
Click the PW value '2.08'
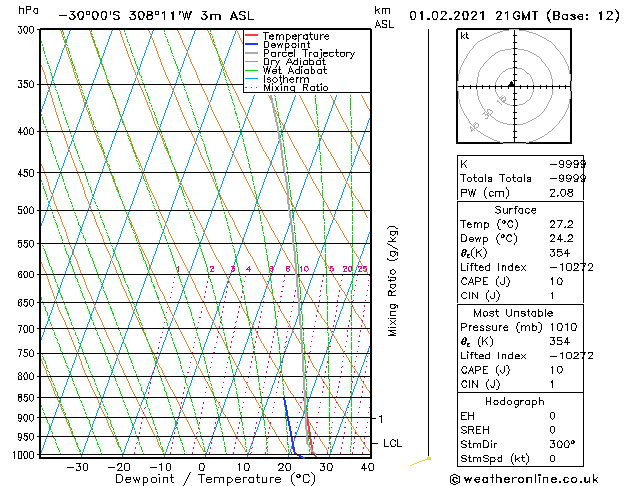tap(561, 193)
